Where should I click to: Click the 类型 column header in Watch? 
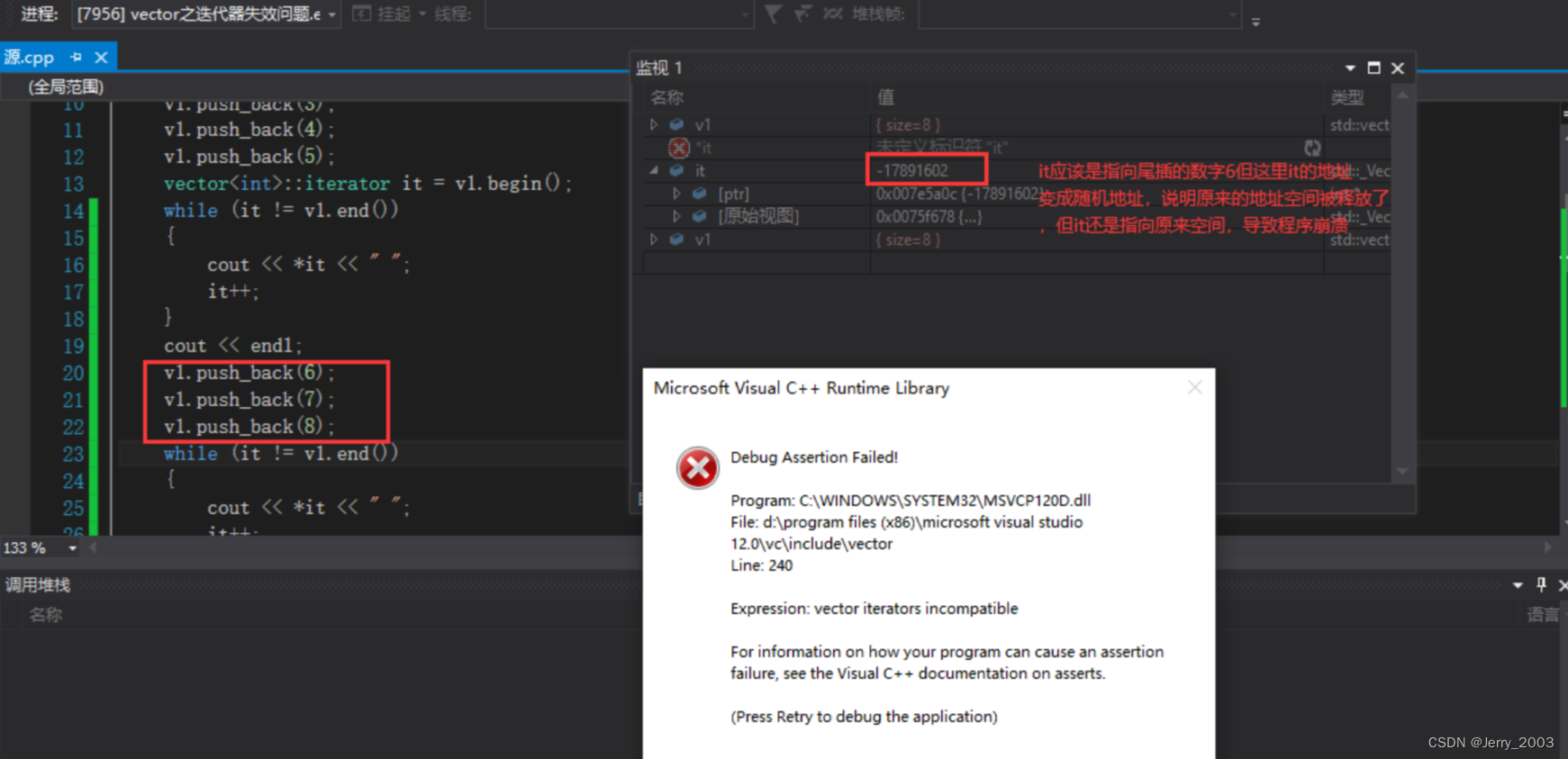click(1347, 97)
